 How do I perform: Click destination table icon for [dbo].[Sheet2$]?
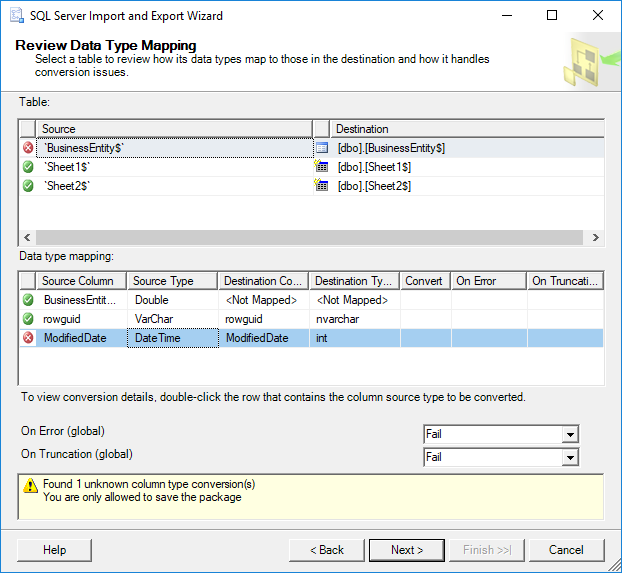(x=322, y=186)
